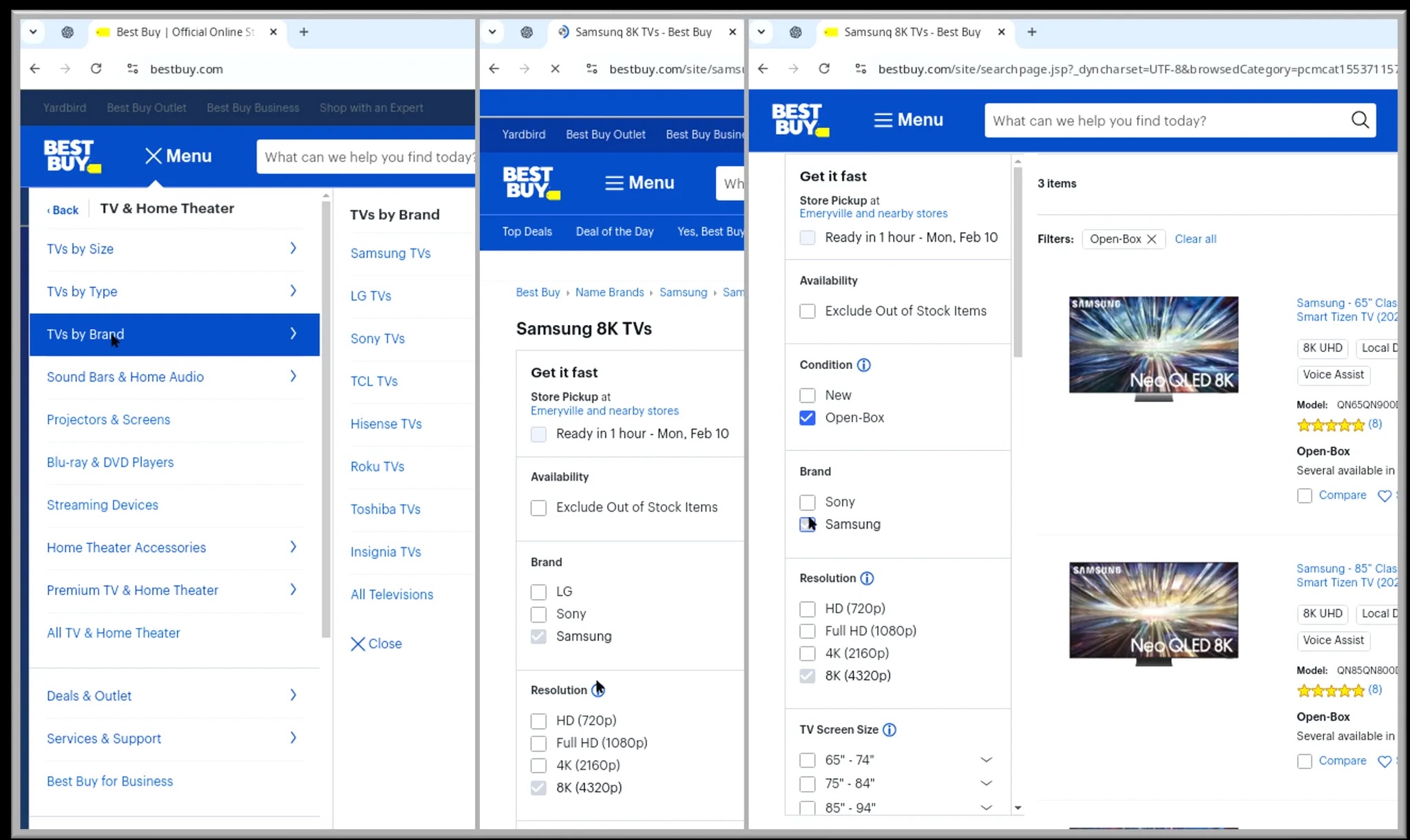Open the Deal of the Day tab
This screenshot has width=1410, height=840.
[x=614, y=231]
